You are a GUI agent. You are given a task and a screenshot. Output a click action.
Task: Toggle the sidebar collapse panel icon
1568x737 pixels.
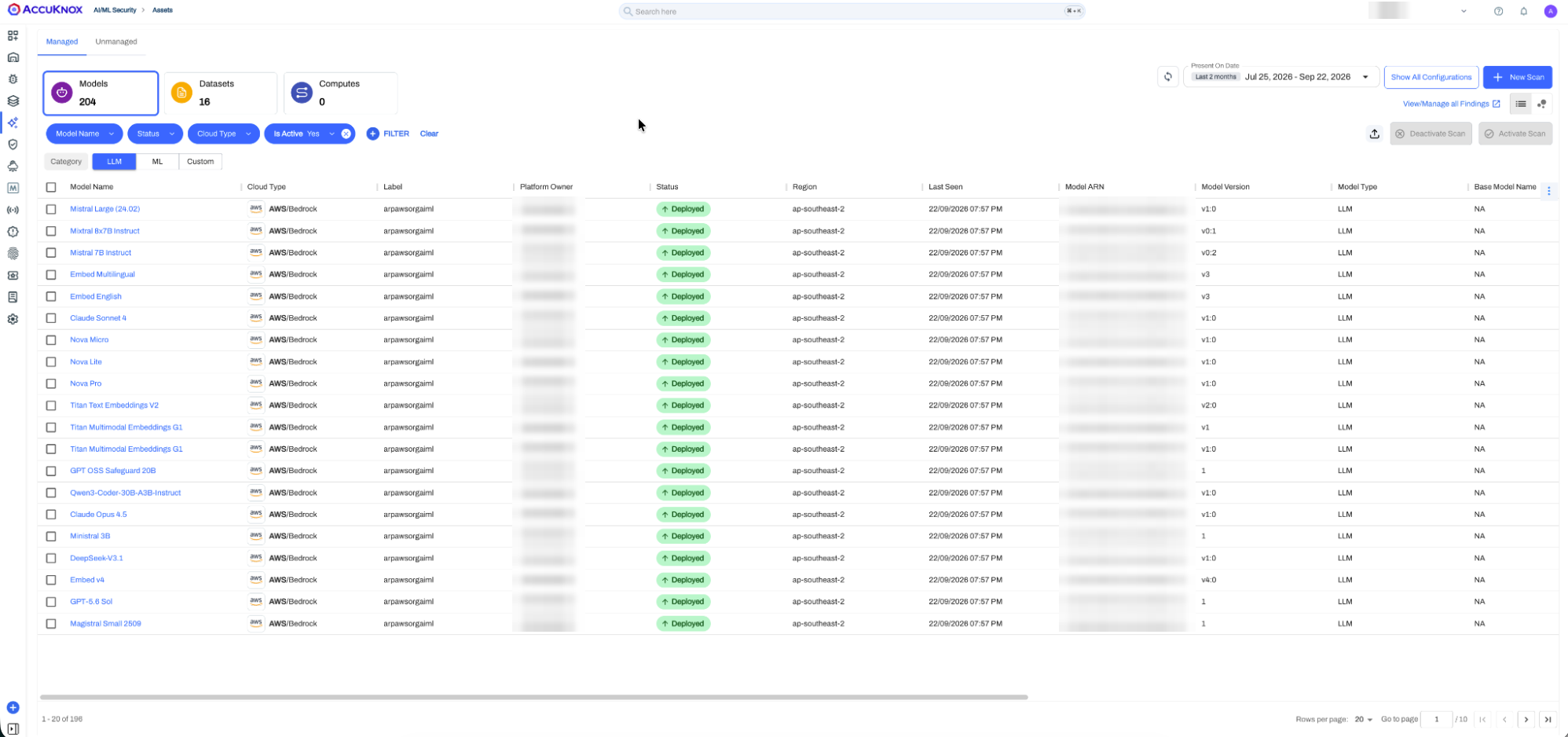click(13, 728)
